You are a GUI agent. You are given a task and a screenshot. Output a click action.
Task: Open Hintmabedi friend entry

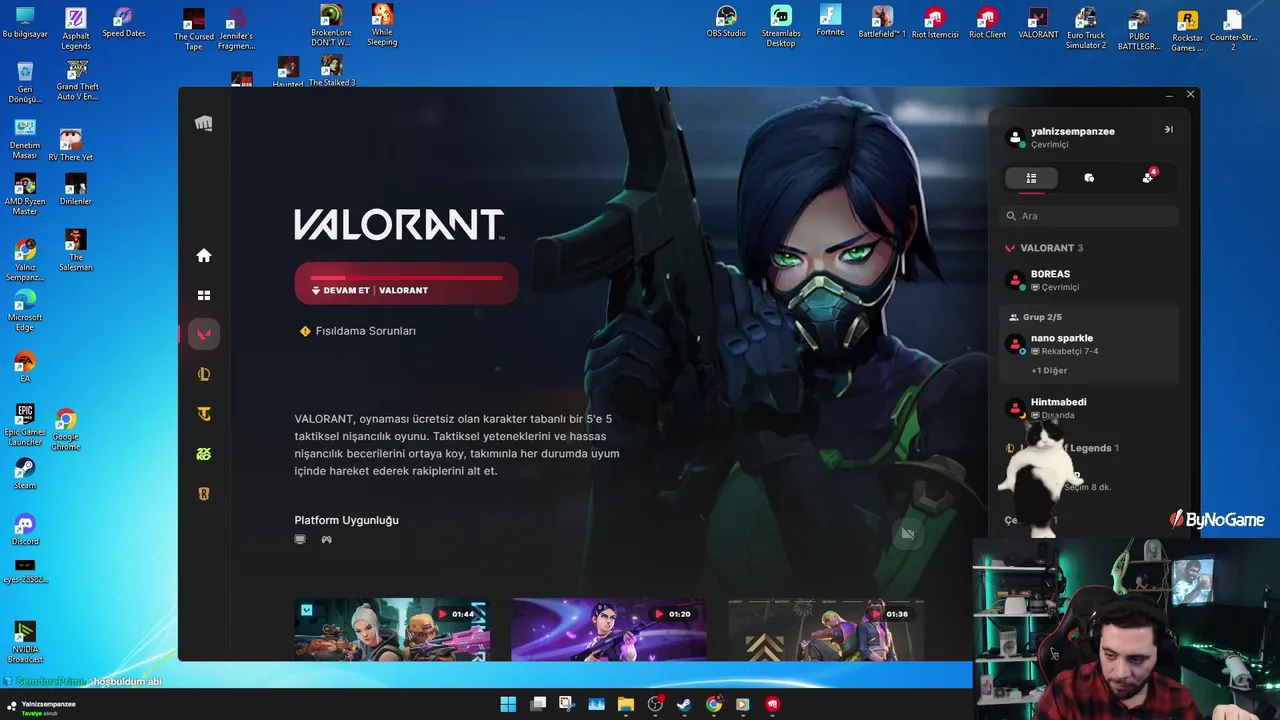1090,408
